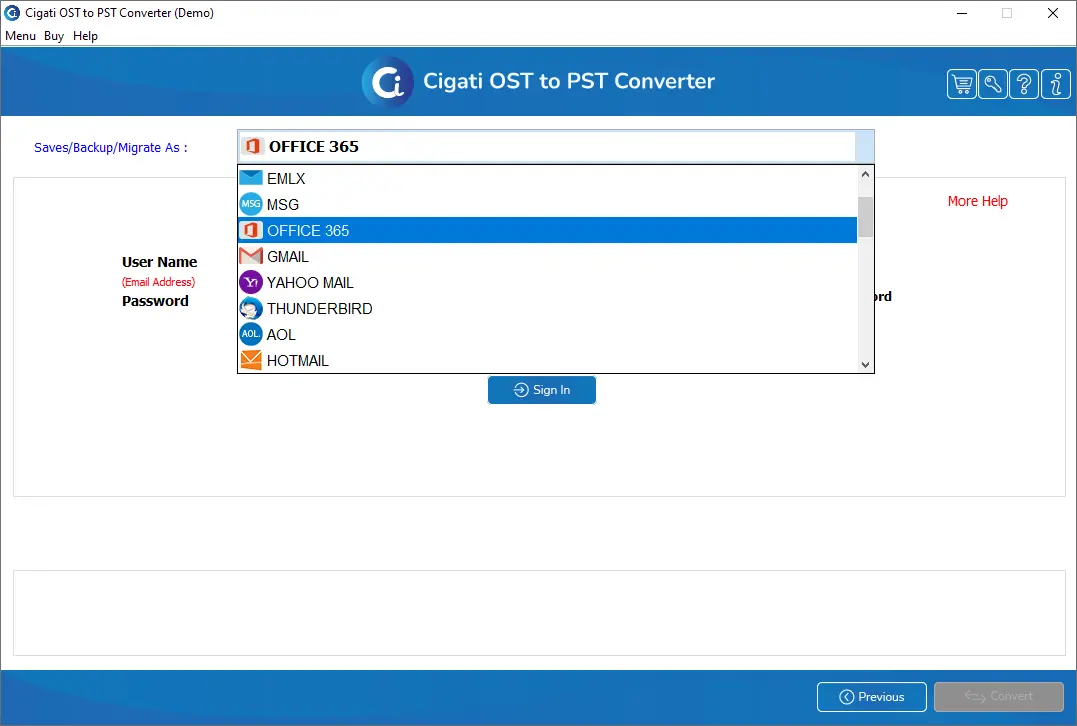Image resolution: width=1077 pixels, height=726 pixels.
Task: Click the Saves/Backup/Migrate As label
Action: click(x=111, y=148)
